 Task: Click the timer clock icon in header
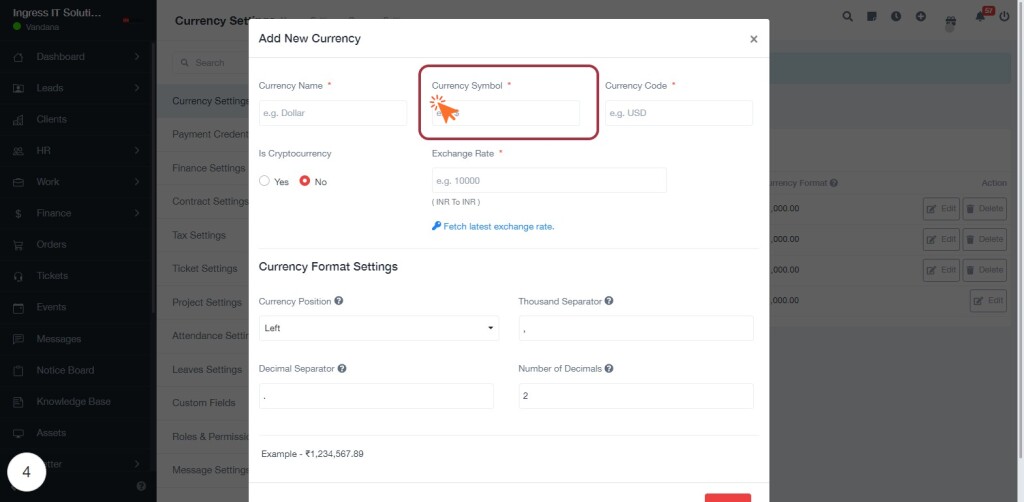click(896, 16)
